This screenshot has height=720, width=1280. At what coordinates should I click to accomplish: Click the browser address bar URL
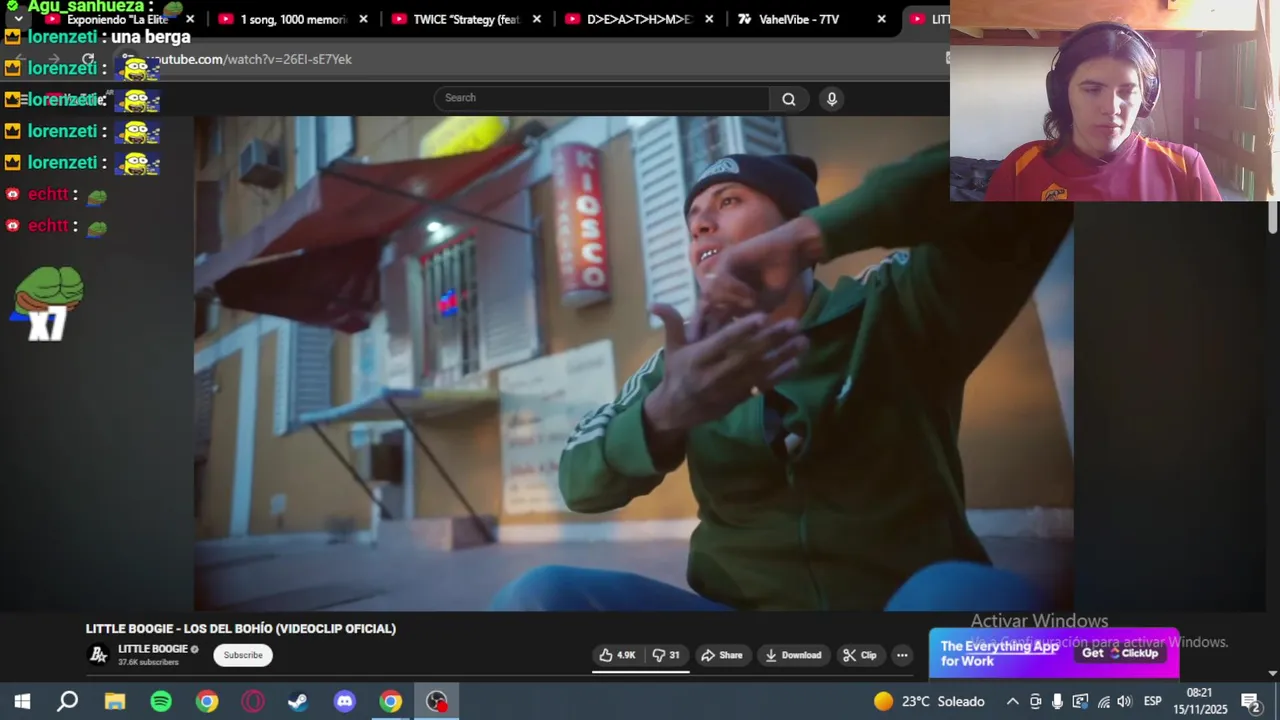tap(250, 59)
